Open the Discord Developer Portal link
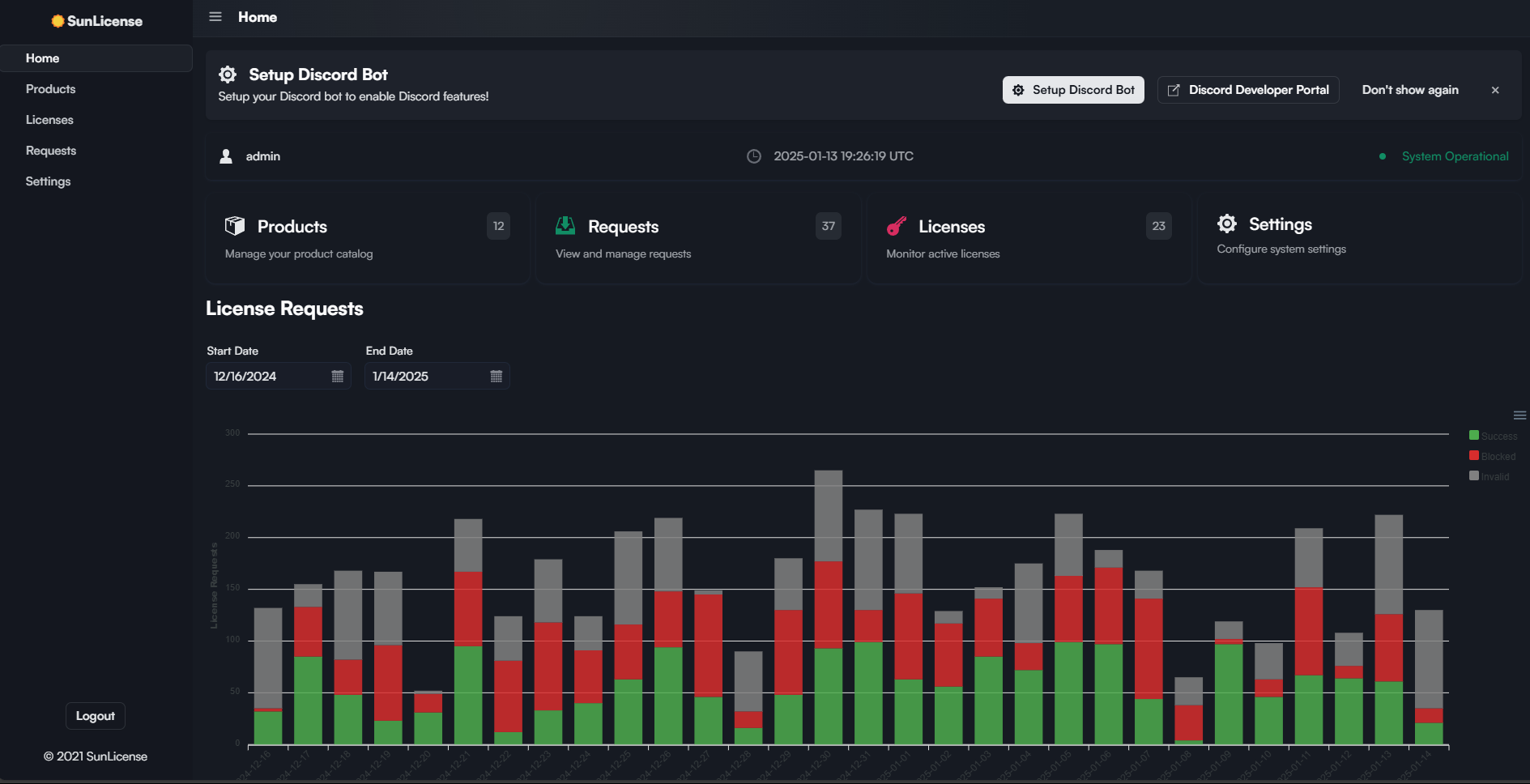This screenshot has height=784, width=1530. 1248,90
